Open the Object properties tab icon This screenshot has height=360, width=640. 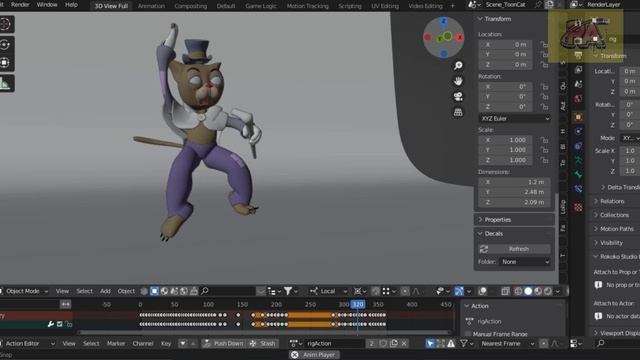click(x=578, y=117)
